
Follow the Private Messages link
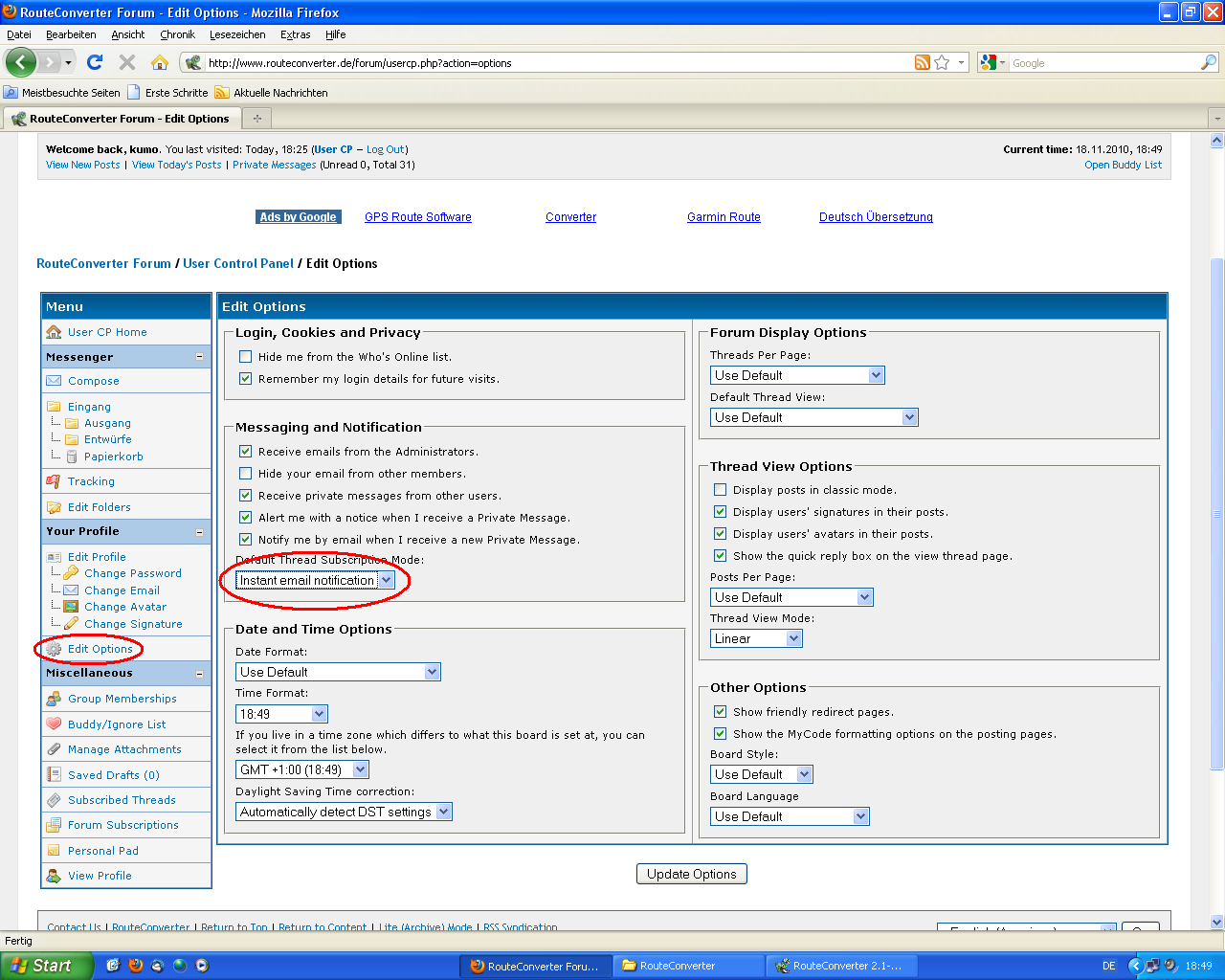pos(274,165)
